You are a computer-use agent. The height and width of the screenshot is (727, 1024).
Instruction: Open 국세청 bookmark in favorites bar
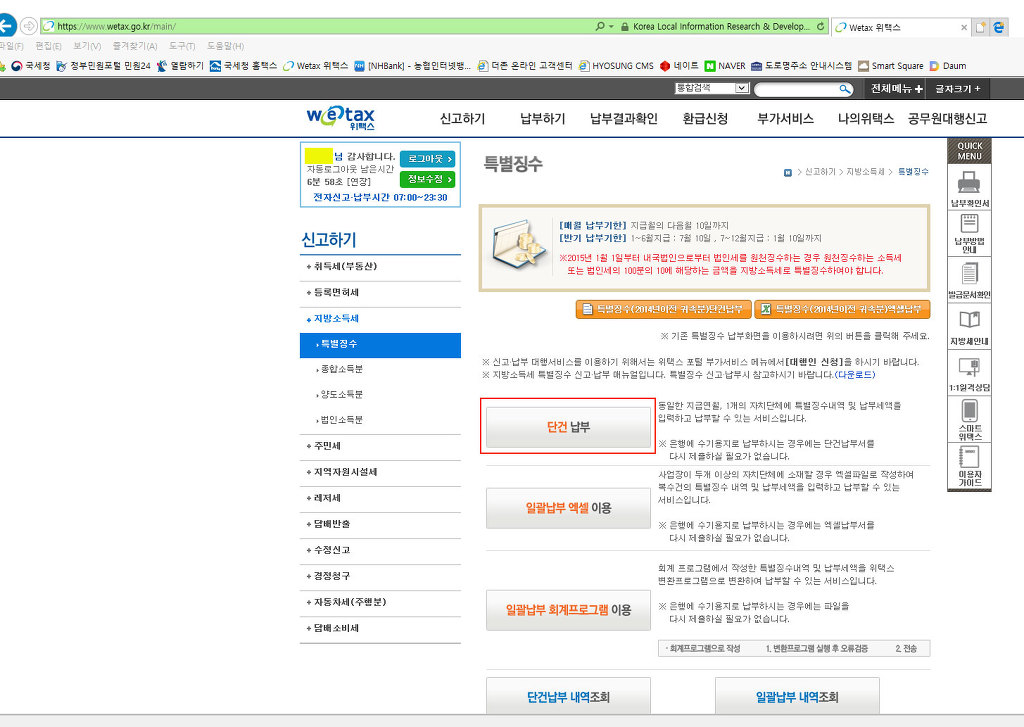click(31, 66)
